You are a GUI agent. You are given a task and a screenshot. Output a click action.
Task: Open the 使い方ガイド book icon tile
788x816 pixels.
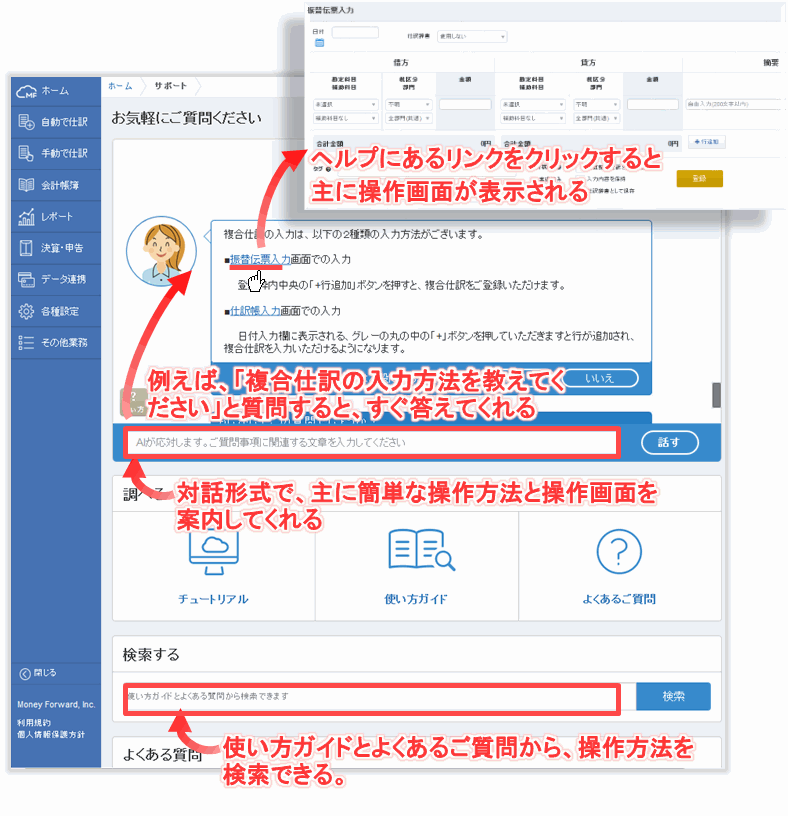click(416, 566)
